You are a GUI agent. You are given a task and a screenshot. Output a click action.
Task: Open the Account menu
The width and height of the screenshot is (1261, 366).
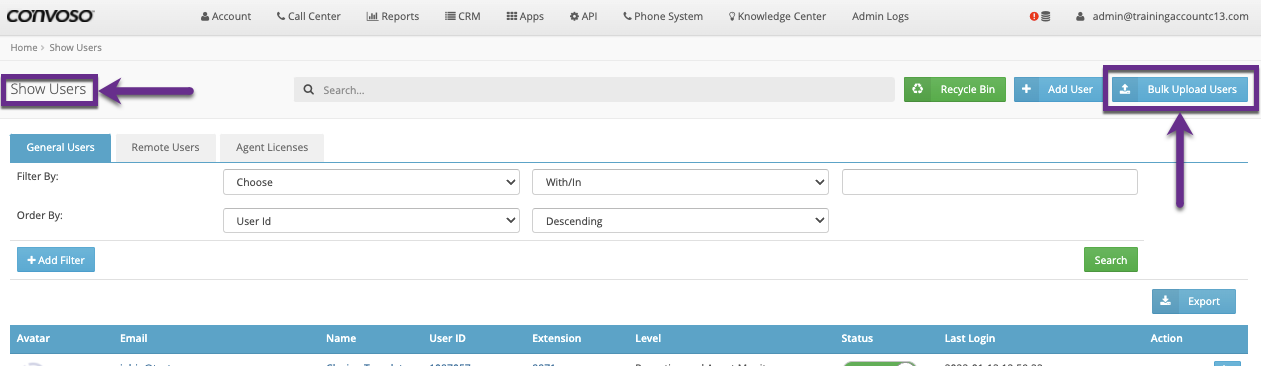226,16
